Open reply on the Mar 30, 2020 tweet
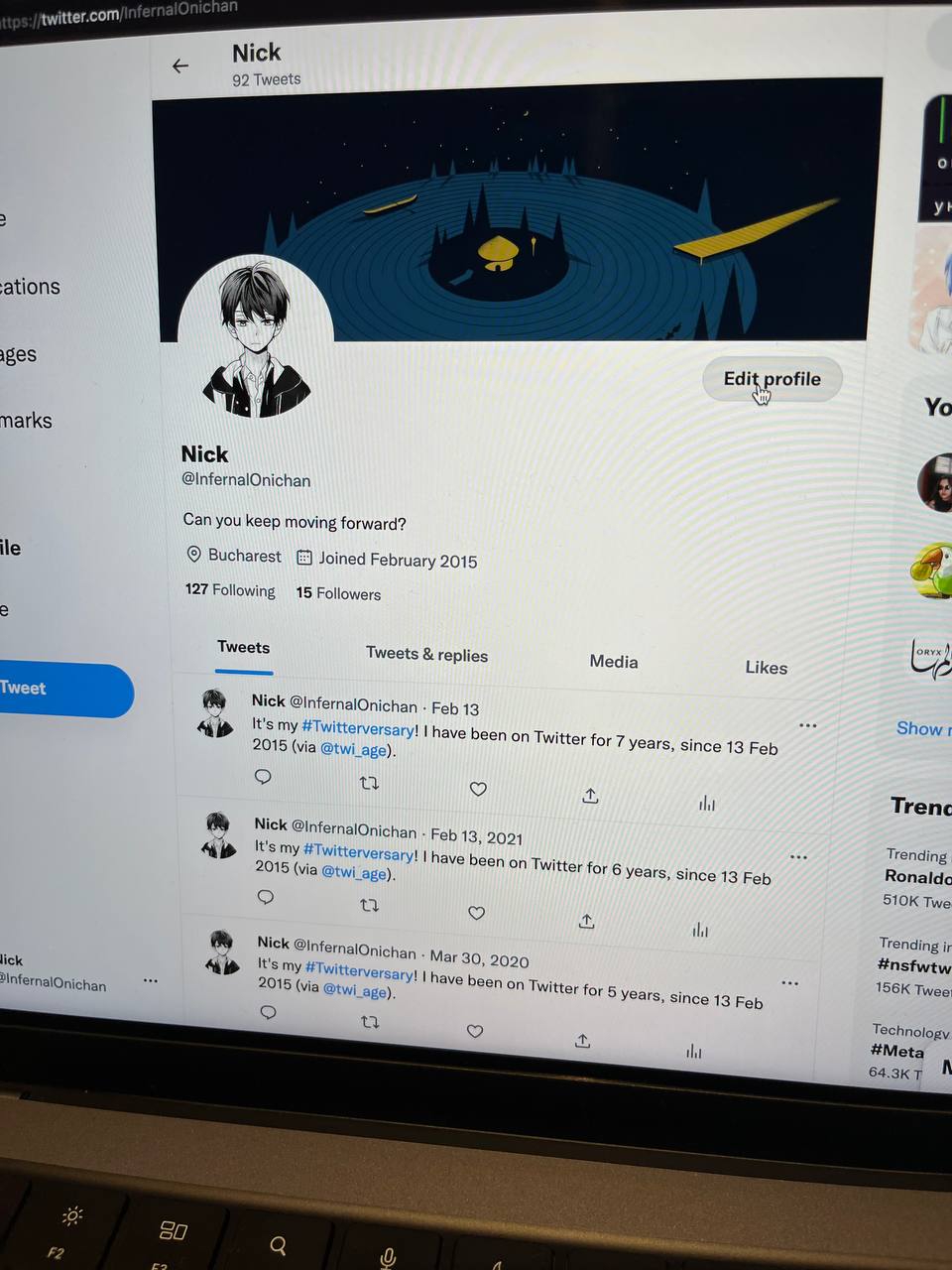This screenshot has width=952, height=1270. [x=268, y=1012]
